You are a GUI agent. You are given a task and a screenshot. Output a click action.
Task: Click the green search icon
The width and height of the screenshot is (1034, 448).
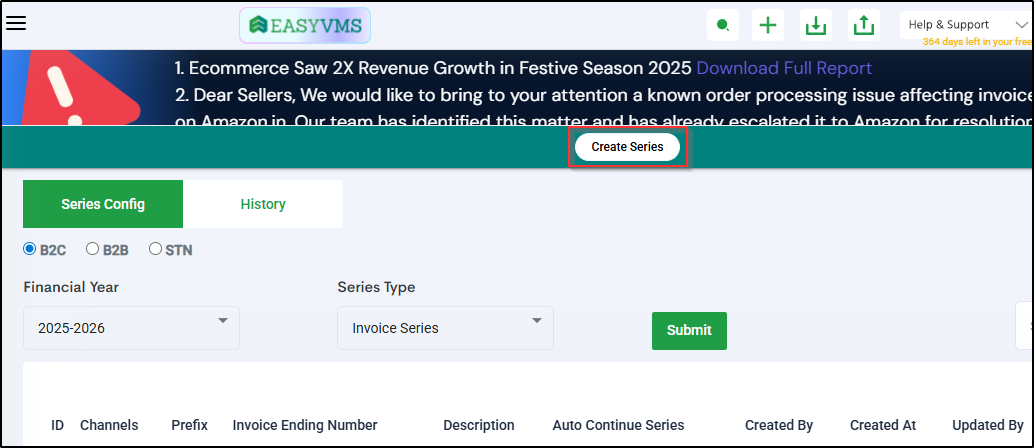pos(722,25)
